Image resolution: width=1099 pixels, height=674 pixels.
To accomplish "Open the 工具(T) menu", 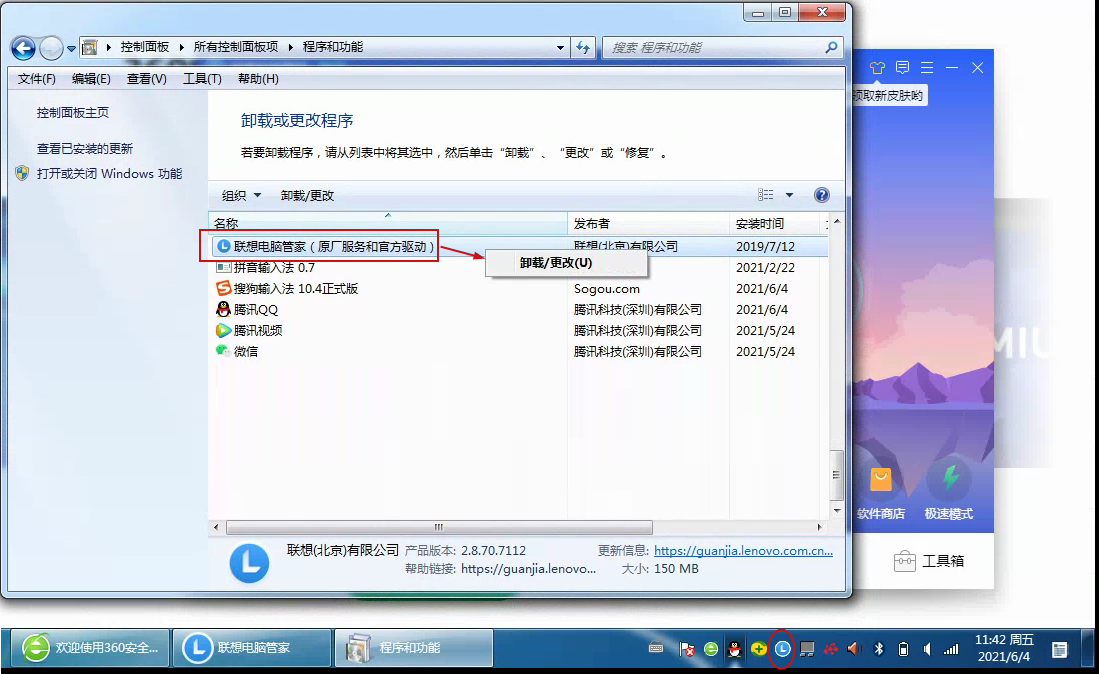I will tap(202, 78).
